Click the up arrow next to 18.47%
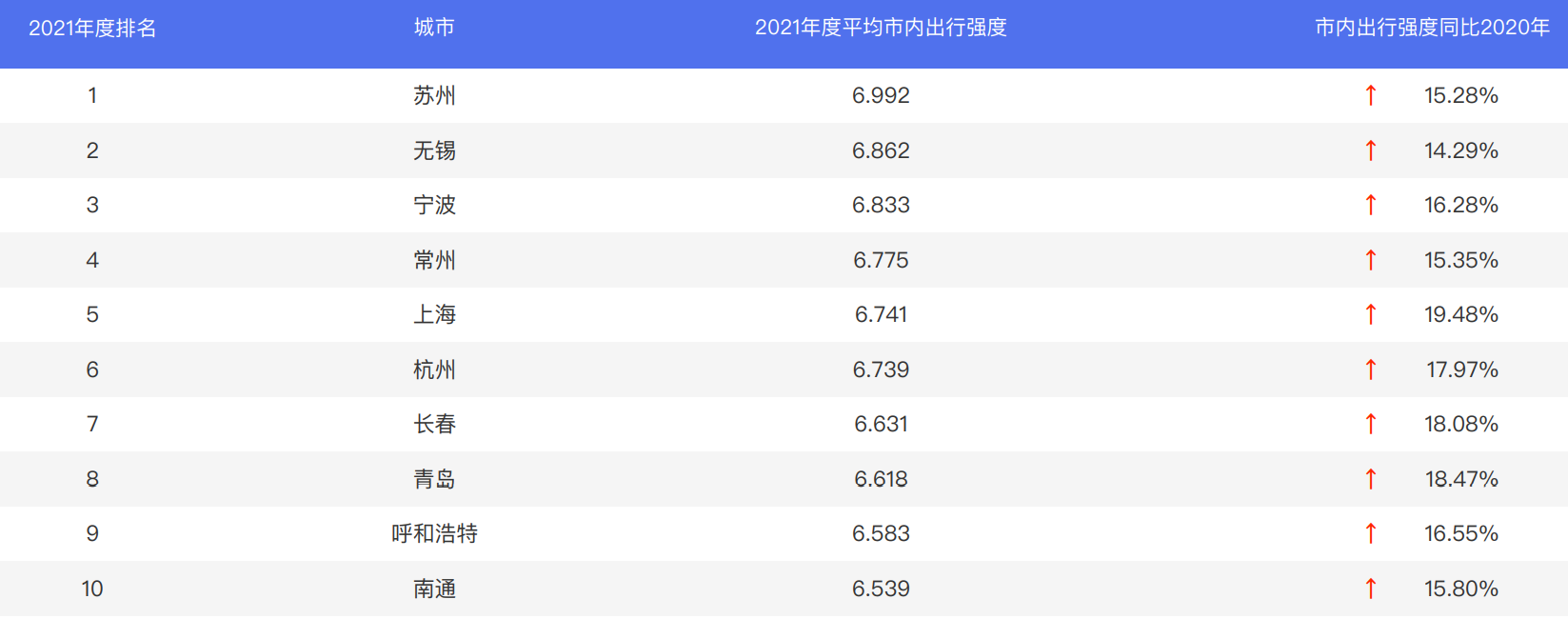The width and height of the screenshot is (1568, 619). coord(1370,479)
